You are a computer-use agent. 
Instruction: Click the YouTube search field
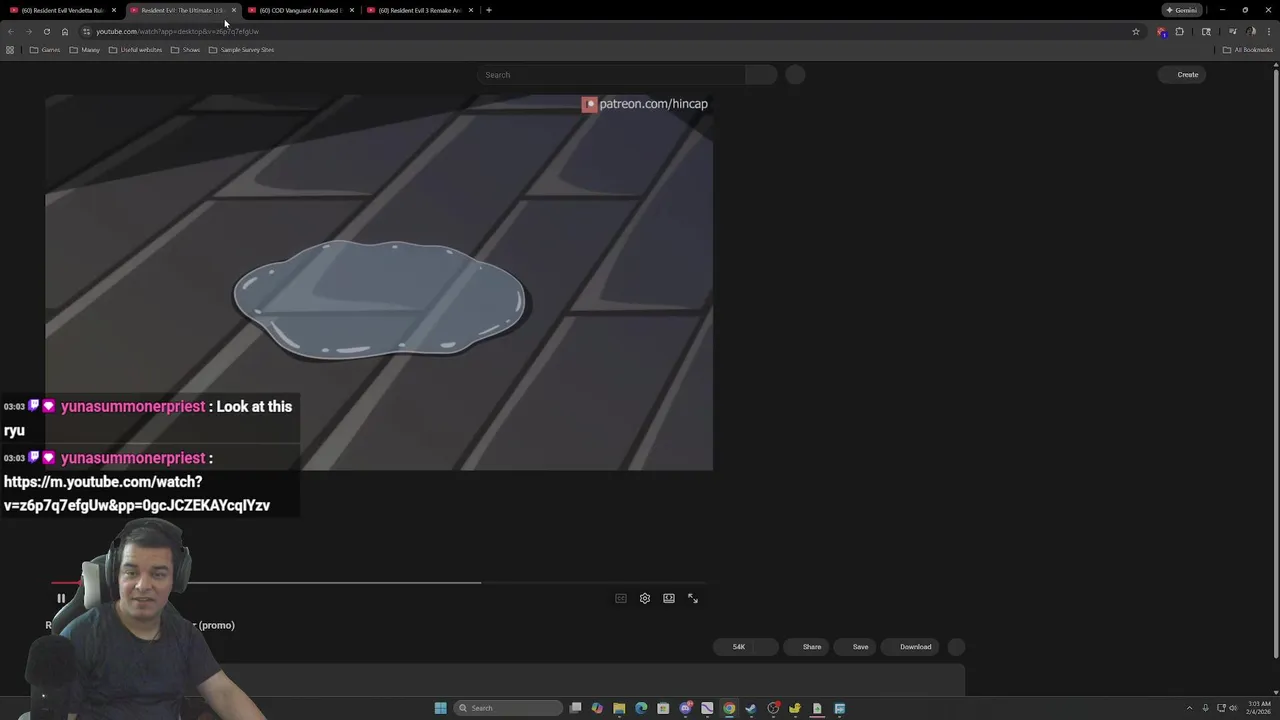[612, 75]
